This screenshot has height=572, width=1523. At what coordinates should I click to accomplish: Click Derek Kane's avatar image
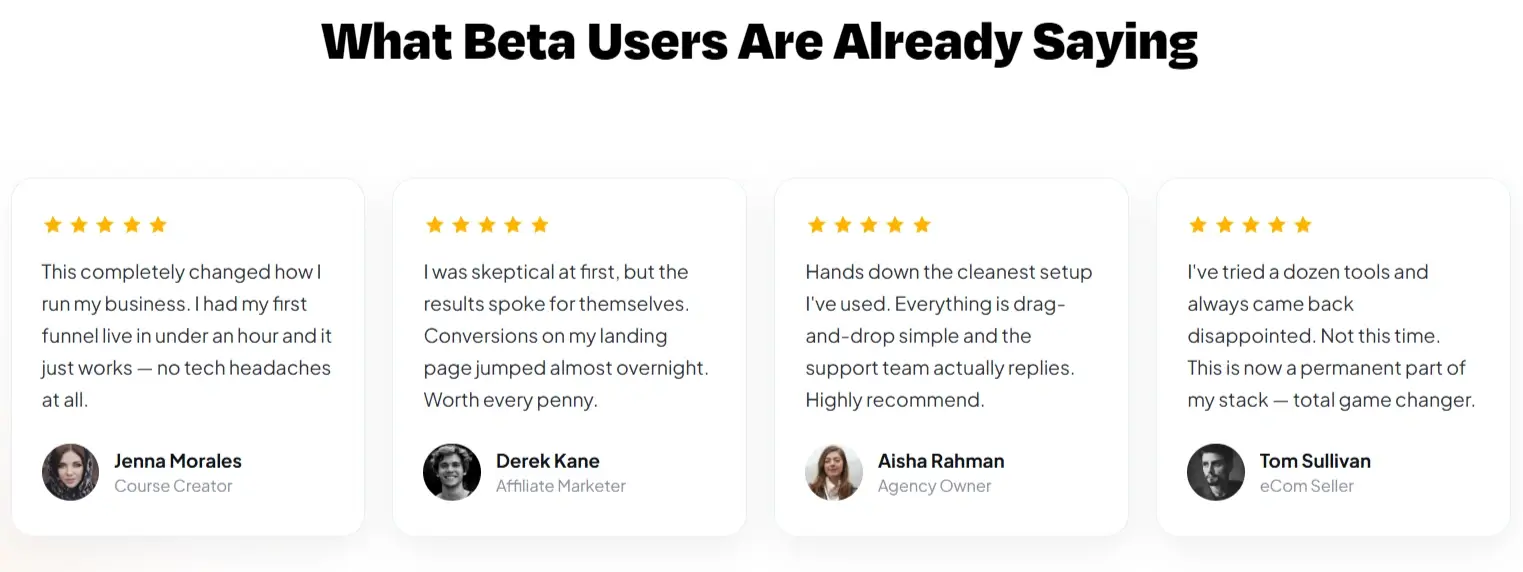tap(453, 472)
